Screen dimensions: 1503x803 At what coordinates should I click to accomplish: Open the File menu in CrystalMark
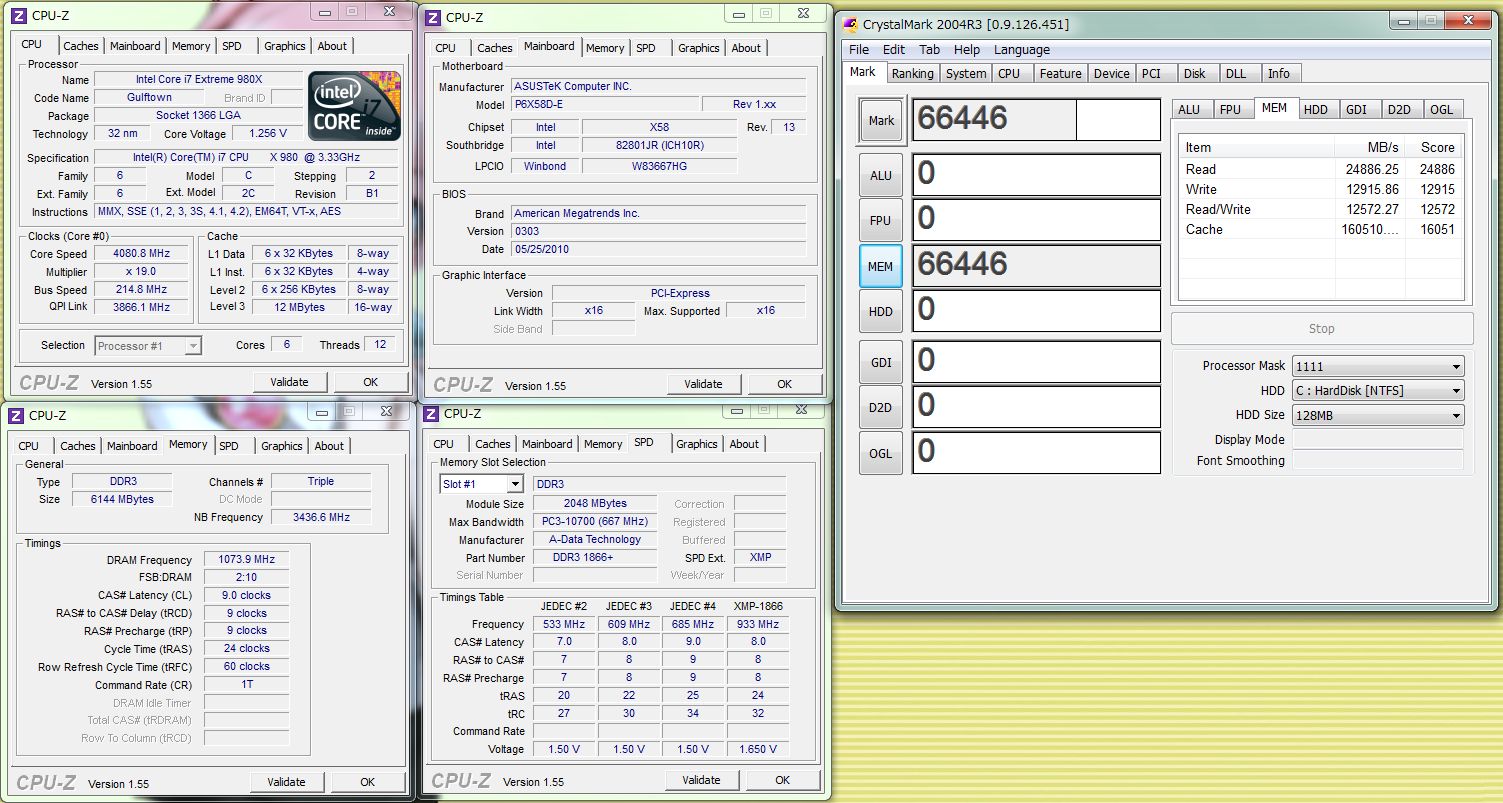[x=858, y=50]
